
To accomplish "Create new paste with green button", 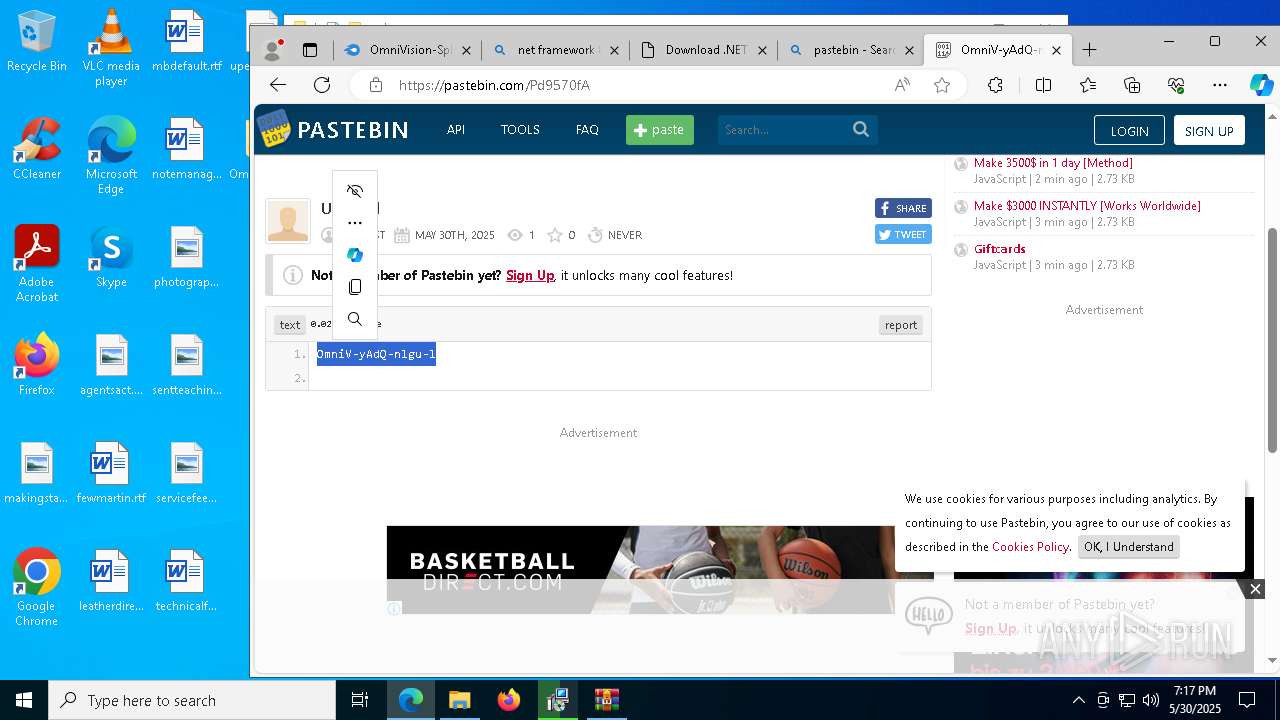I will coord(660,130).
